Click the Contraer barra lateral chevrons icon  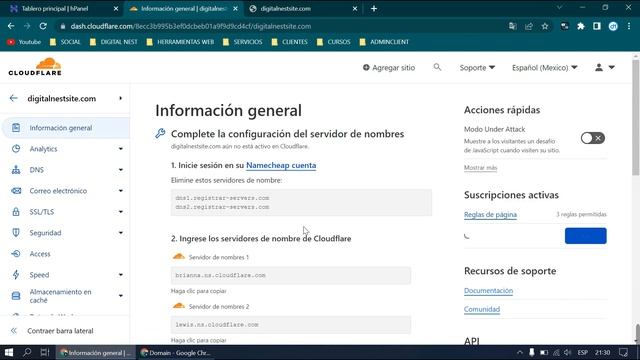click(x=14, y=331)
